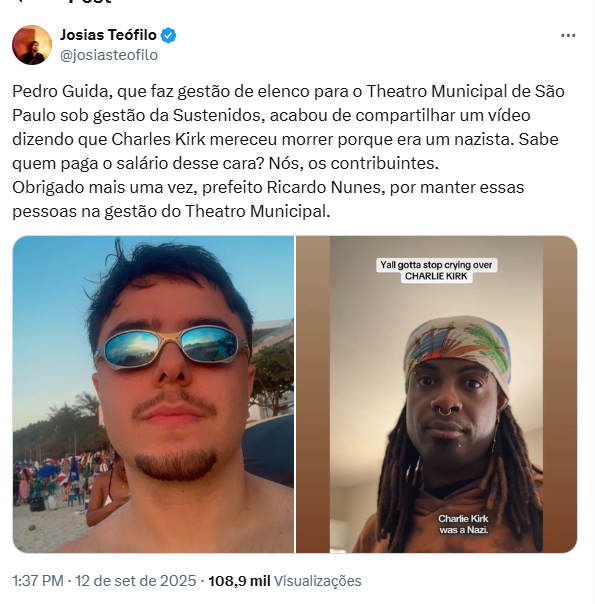This screenshot has width=595, height=604.
Task: Click the mirrored sunglasses in left photo
Action: click(171, 347)
